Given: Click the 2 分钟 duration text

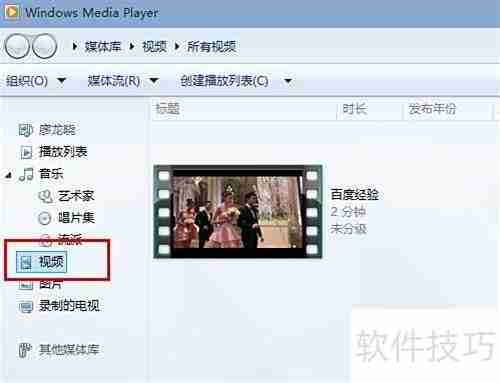Looking at the screenshot, I should (348, 212).
